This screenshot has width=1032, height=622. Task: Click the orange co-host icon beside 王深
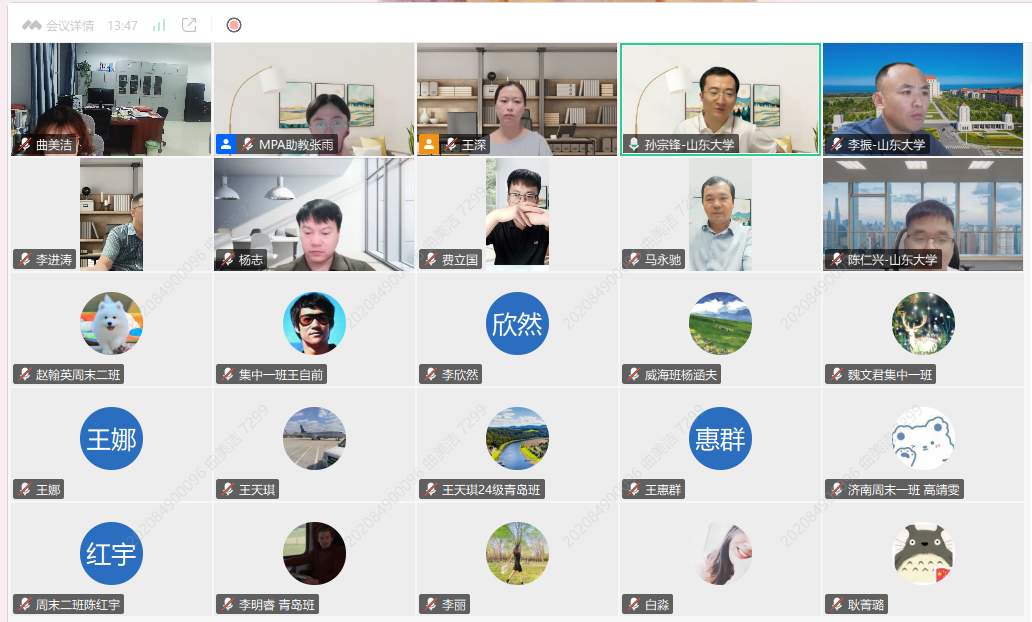(x=429, y=144)
